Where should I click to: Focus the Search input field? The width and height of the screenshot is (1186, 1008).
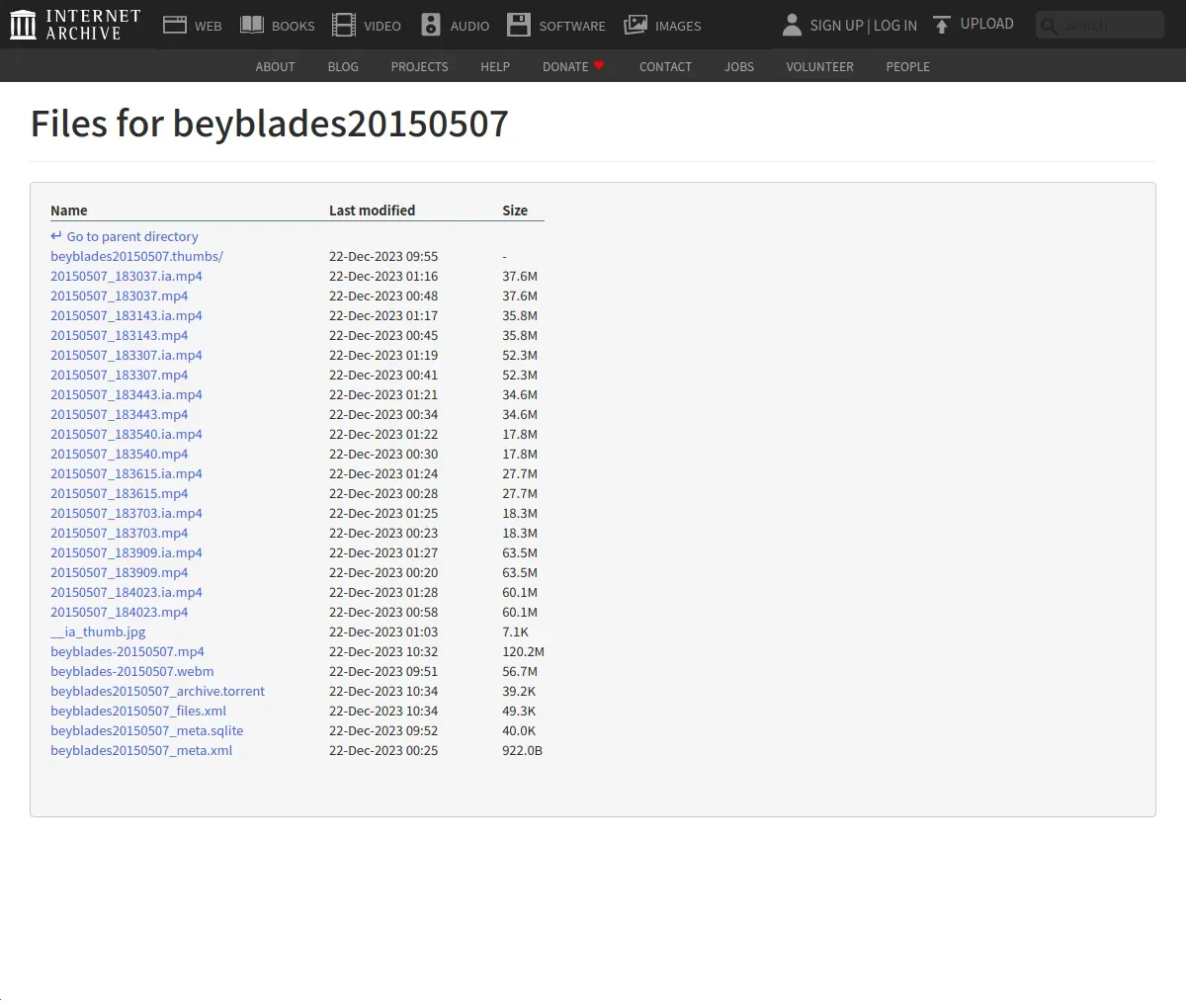point(1100,25)
